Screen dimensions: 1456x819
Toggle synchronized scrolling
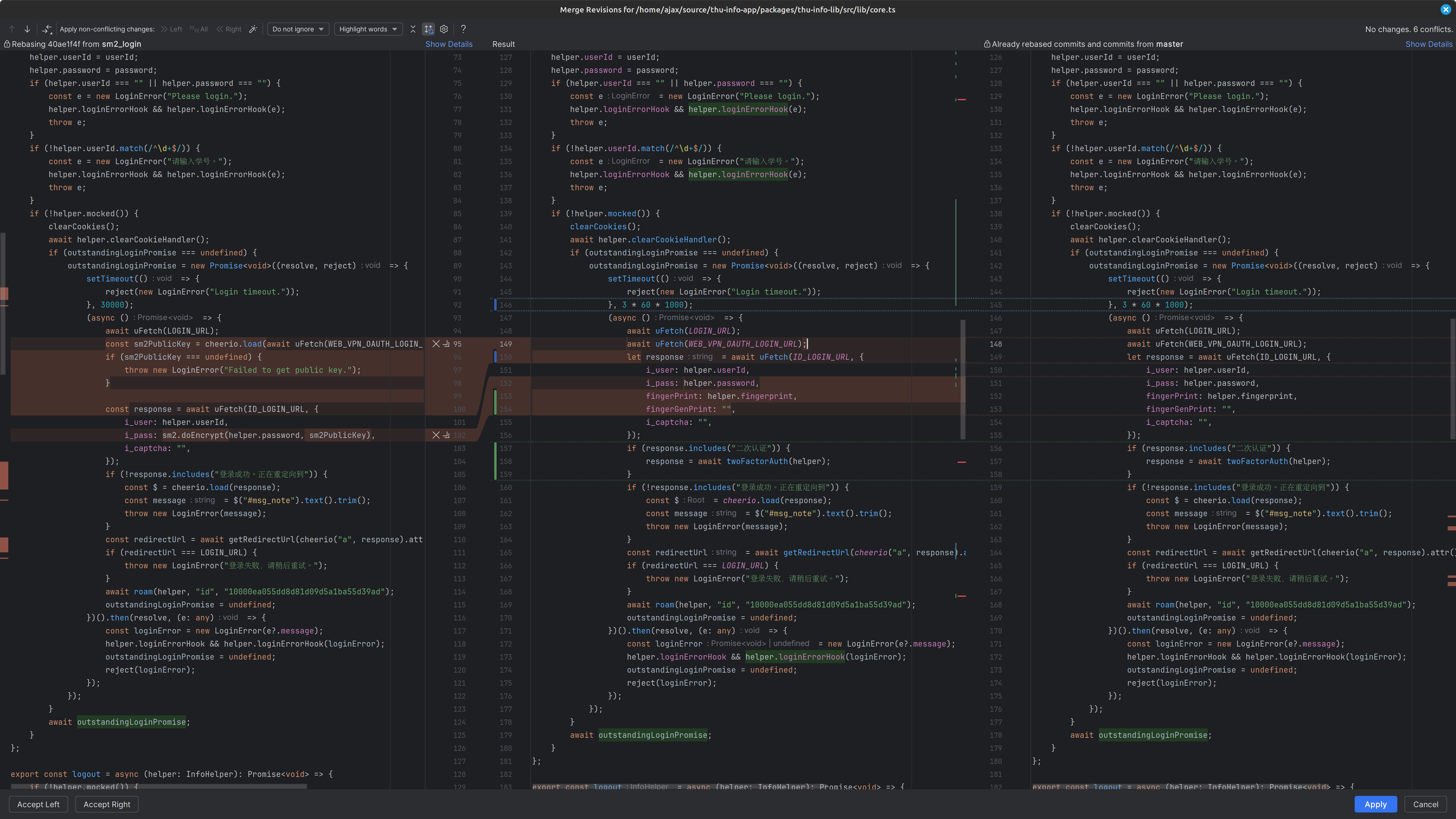(428, 29)
